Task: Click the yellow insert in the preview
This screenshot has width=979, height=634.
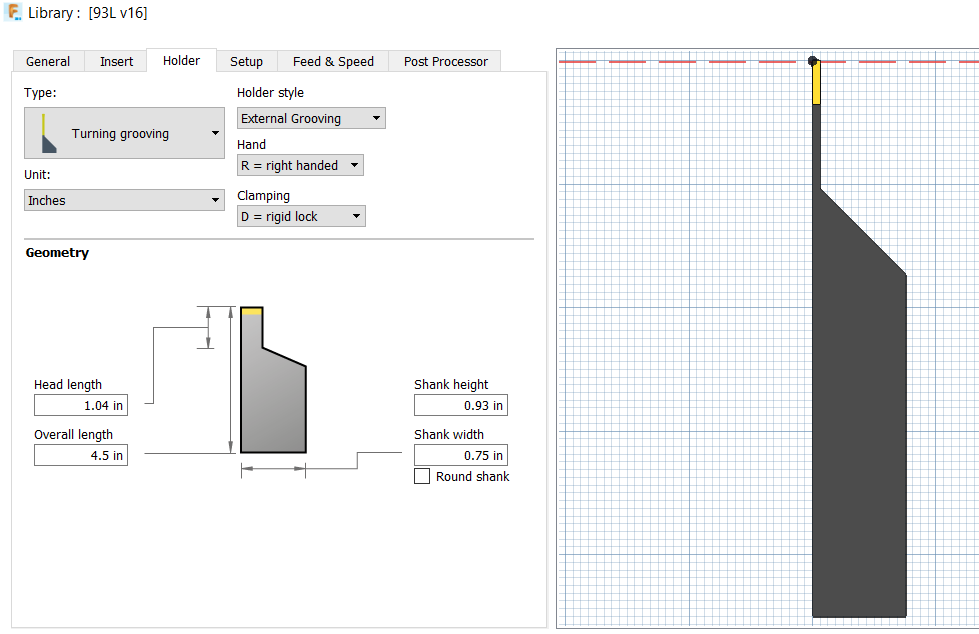Action: pos(816,83)
